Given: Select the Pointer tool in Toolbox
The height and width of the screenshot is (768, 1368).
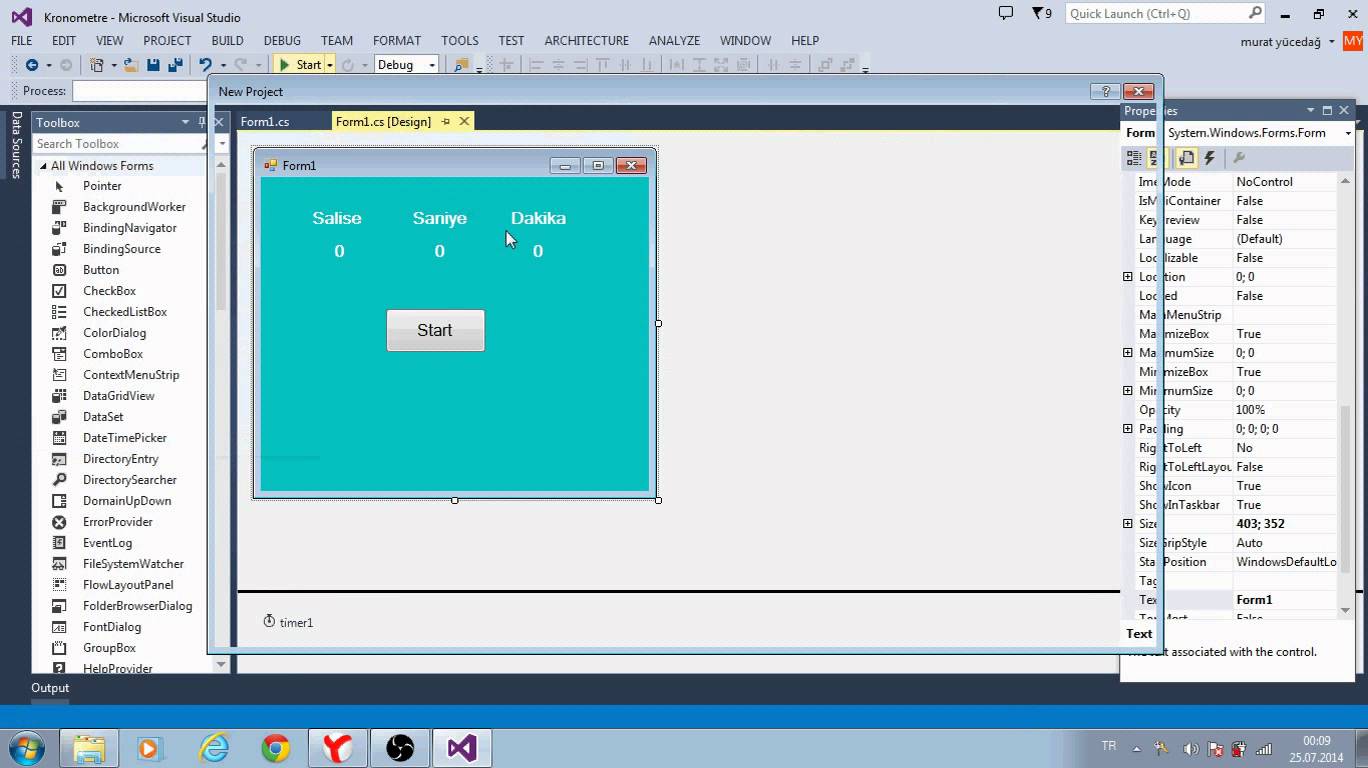Looking at the screenshot, I should coord(102,186).
